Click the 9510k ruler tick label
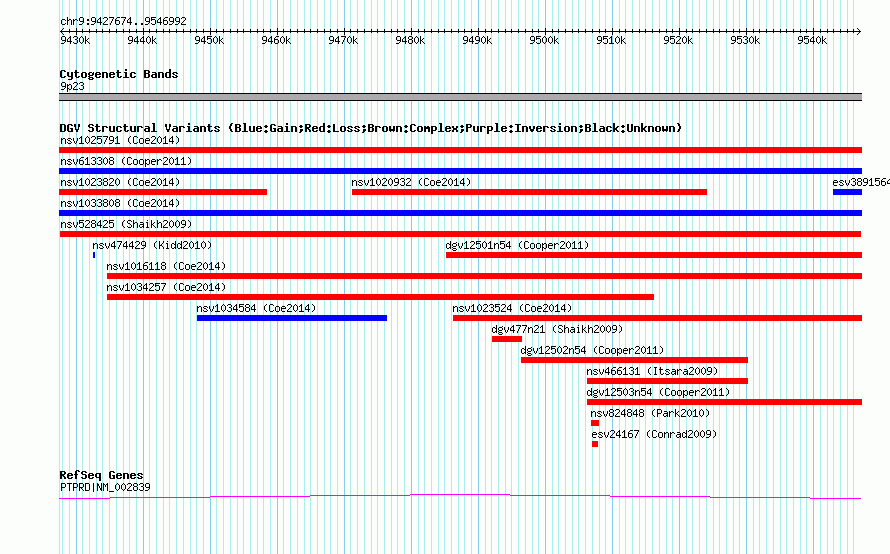The width and height of the screenshot is (890, 554). click(x=611, y=40)
